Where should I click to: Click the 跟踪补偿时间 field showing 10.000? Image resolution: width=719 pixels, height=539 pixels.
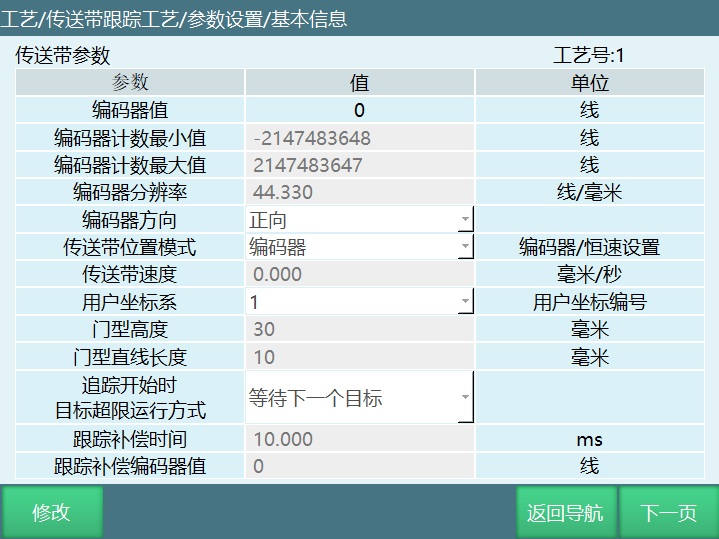(359, 439)
